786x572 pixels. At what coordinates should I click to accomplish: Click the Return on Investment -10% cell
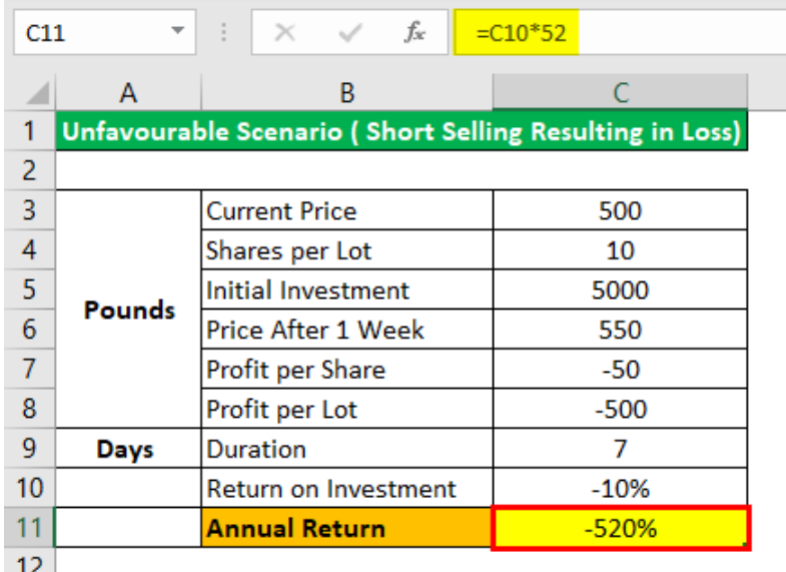pyautogui.click(x=620, y=489)
